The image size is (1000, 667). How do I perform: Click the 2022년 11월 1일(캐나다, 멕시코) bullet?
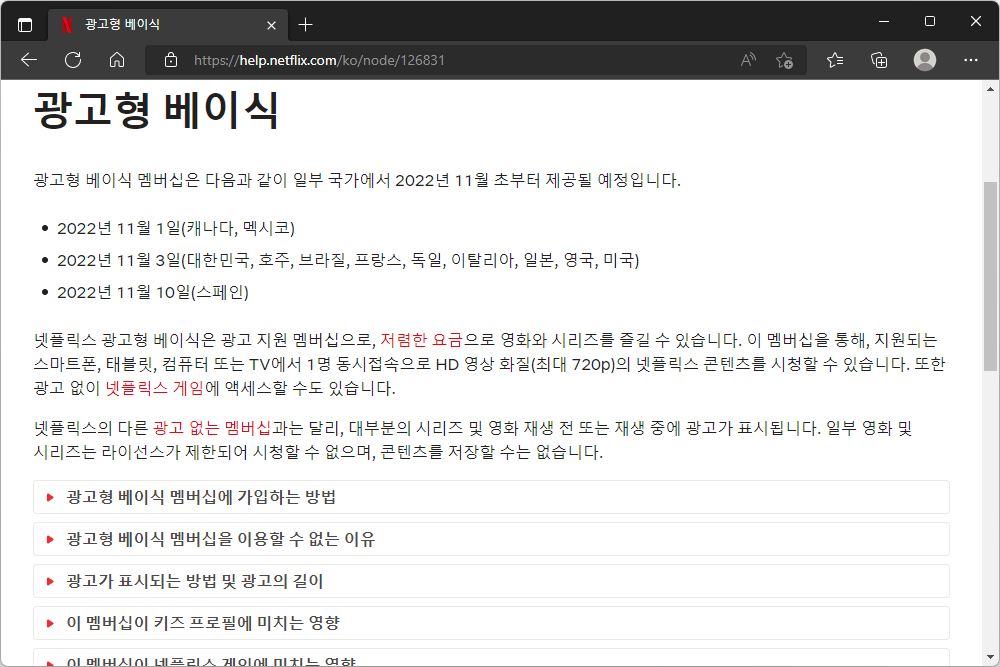pyautogui.click(x=176, y=228)
